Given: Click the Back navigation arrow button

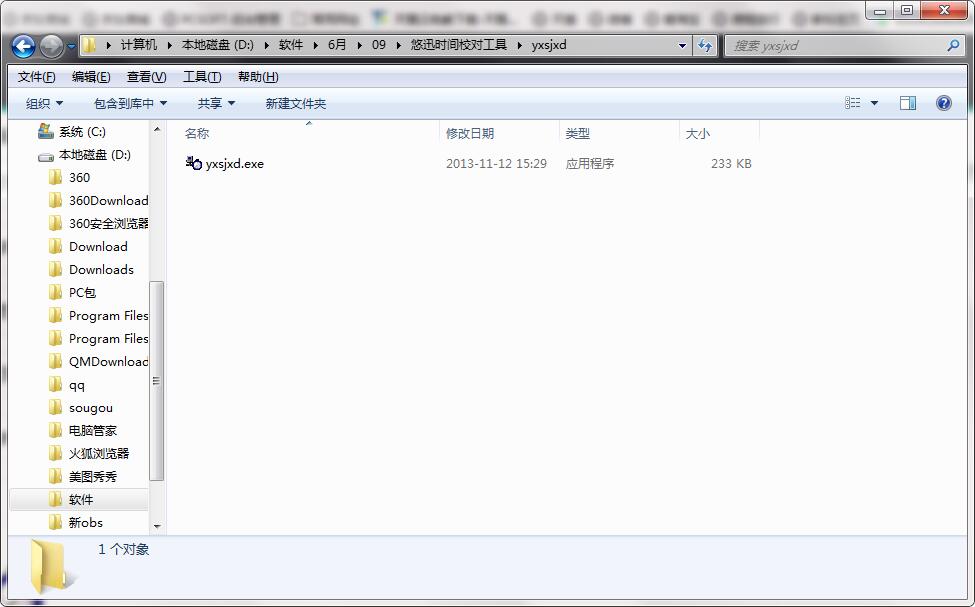Looking at the screenshot, I should (23, 46).
